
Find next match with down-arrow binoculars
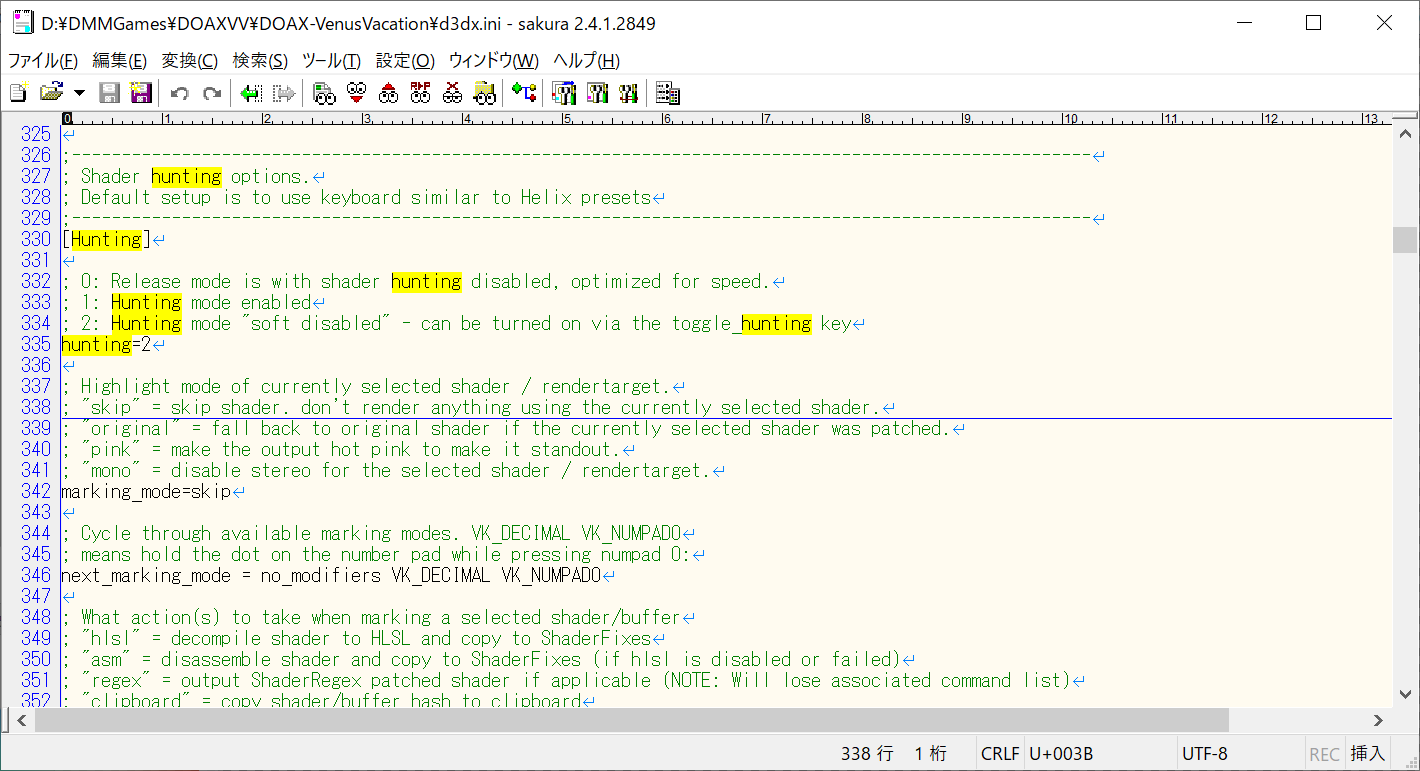click(356, 93)
